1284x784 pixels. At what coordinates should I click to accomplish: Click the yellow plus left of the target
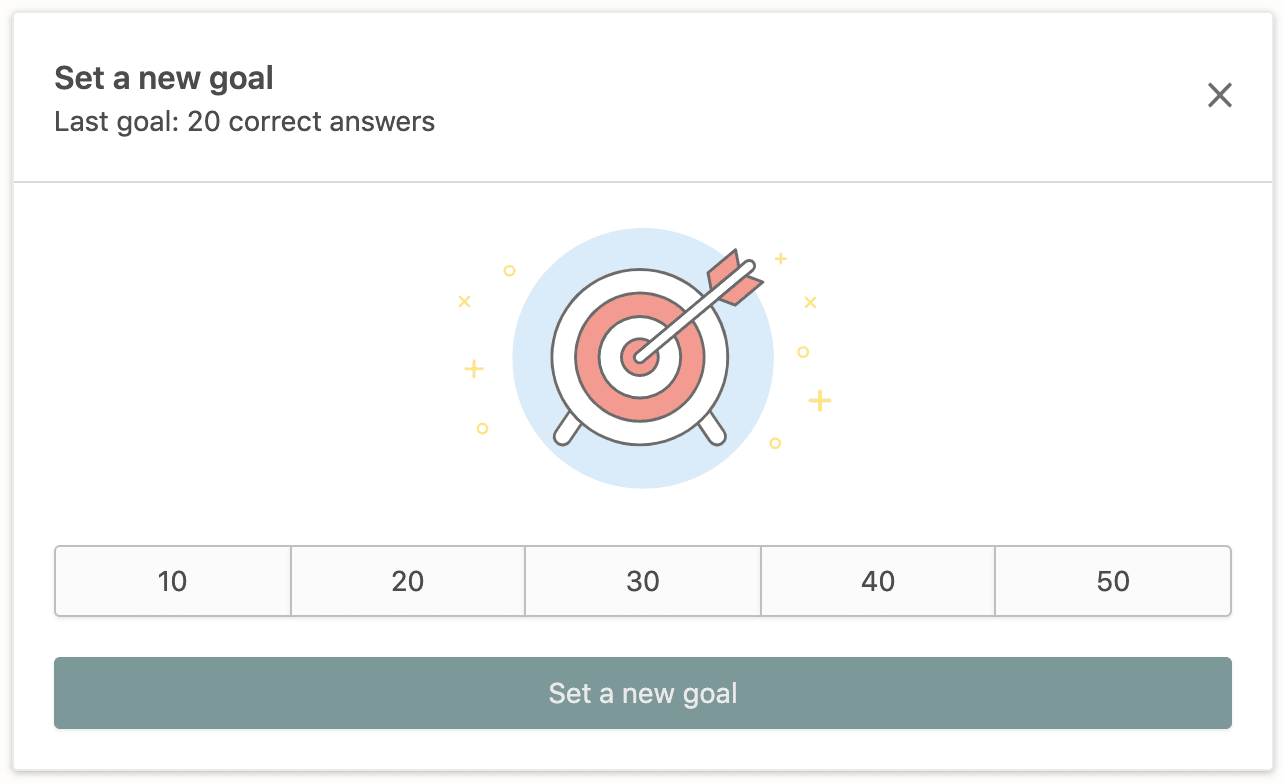[x=474, y=369]
